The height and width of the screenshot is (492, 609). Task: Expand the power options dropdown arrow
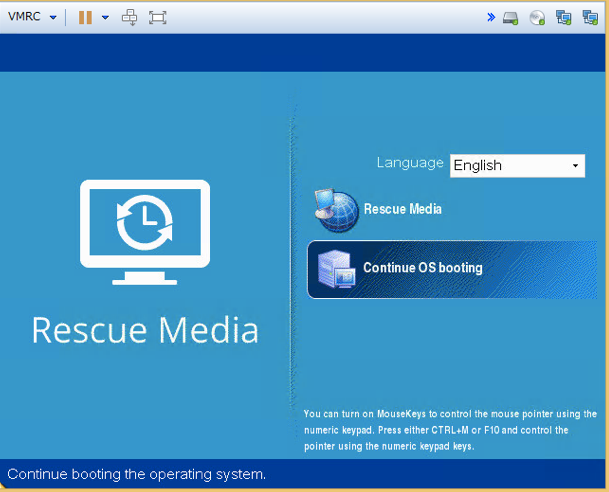[105, 18]
